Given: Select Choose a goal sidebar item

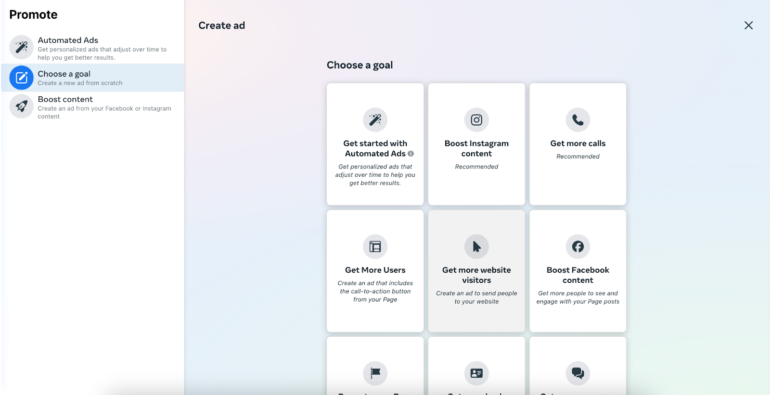Looking at the screenshot, I should click(x=92, y=78).
